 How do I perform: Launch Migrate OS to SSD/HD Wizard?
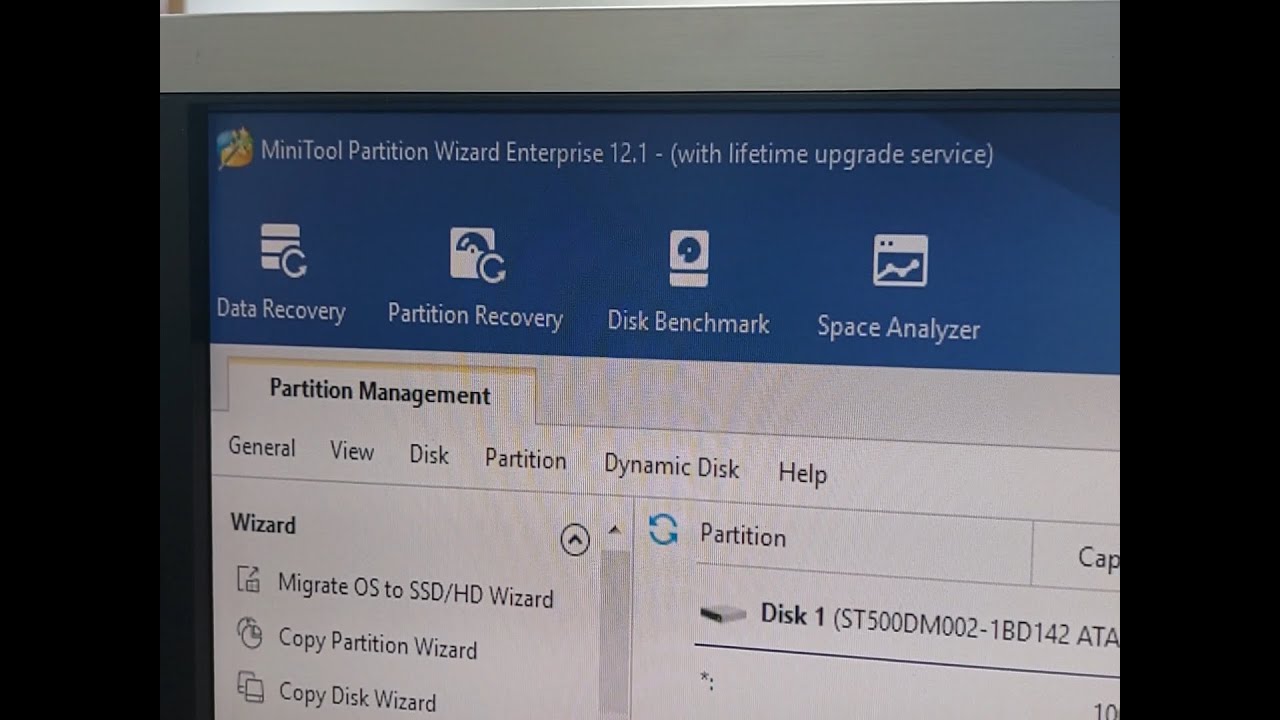[415, 590]
